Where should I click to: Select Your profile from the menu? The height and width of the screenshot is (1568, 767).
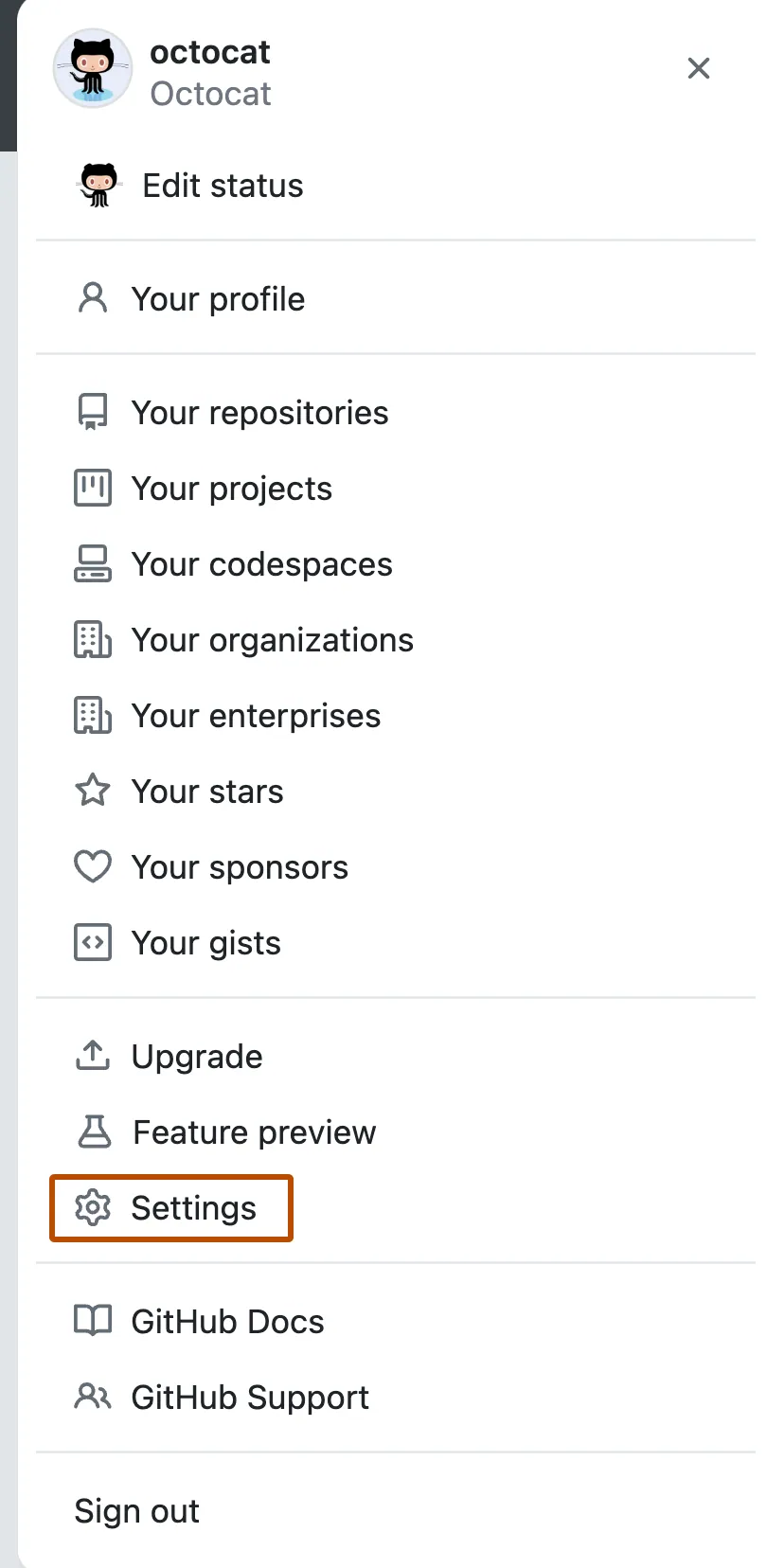click(x=219, y=298)
